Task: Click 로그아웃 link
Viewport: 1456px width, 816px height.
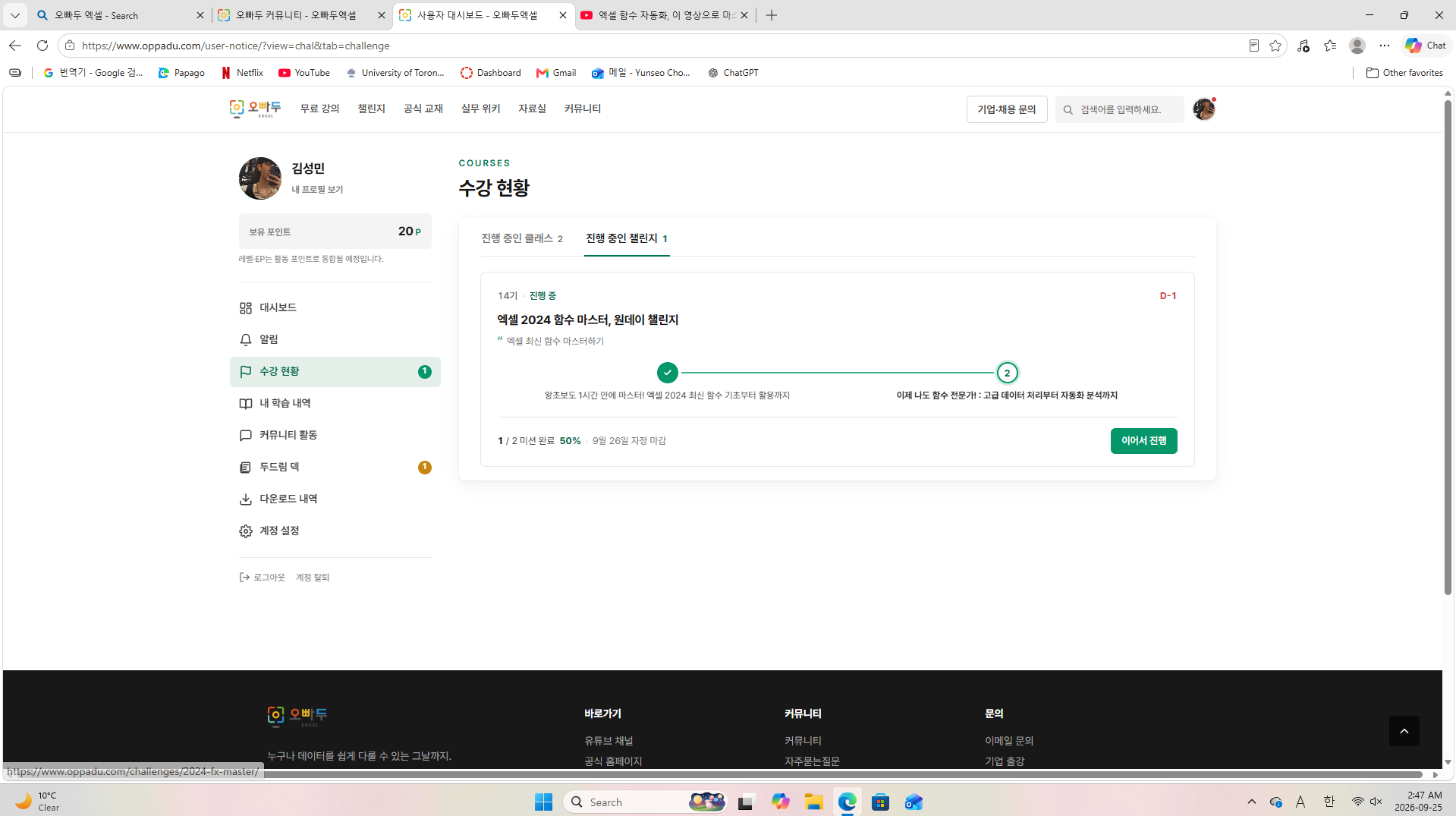Action: [x=262, y=578]
